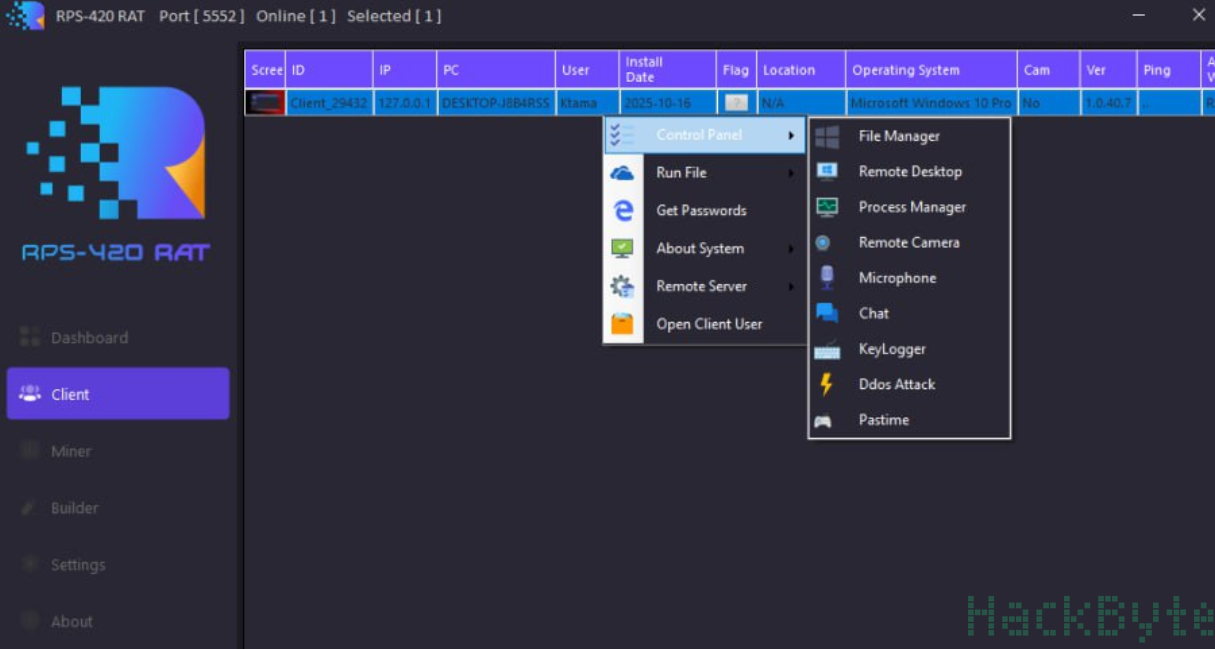Click the Microsoft Windows 10 Pro cell
The image size is (1215, 649).
(931, 103)
